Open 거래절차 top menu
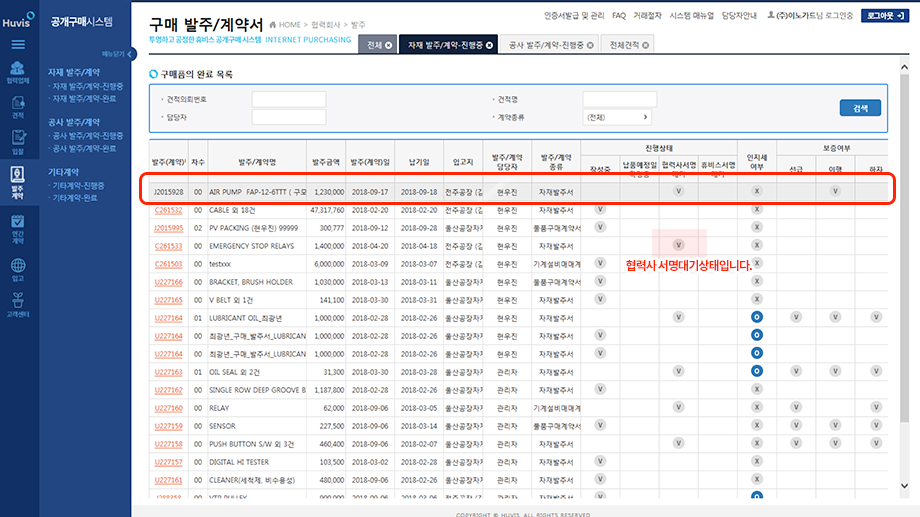Viewport: 920px width, 517px height. (647, 16)
